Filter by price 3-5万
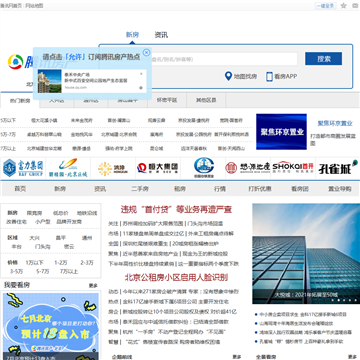360x360 pixels. (x=16, y=271)
